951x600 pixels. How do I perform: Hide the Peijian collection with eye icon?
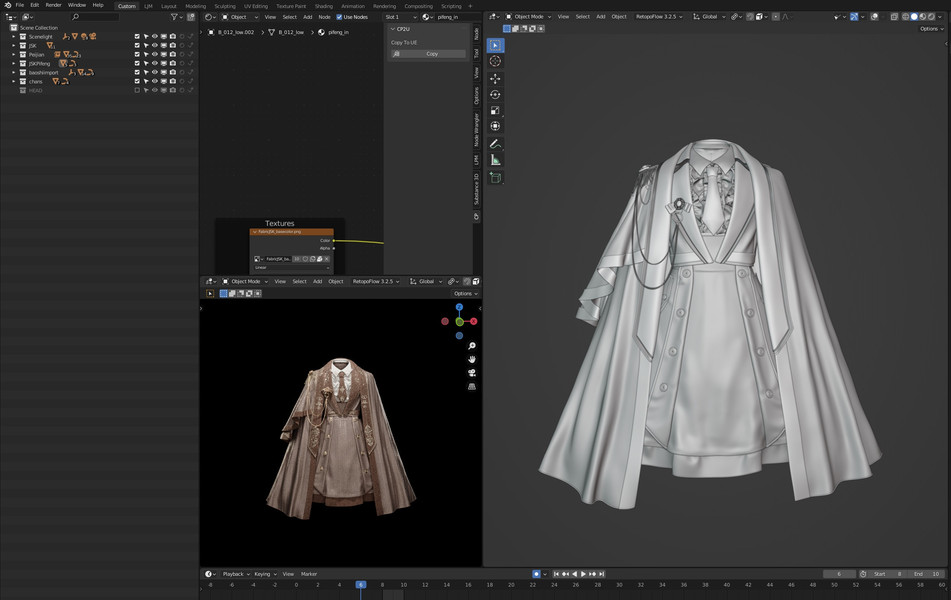click(155, 54)
